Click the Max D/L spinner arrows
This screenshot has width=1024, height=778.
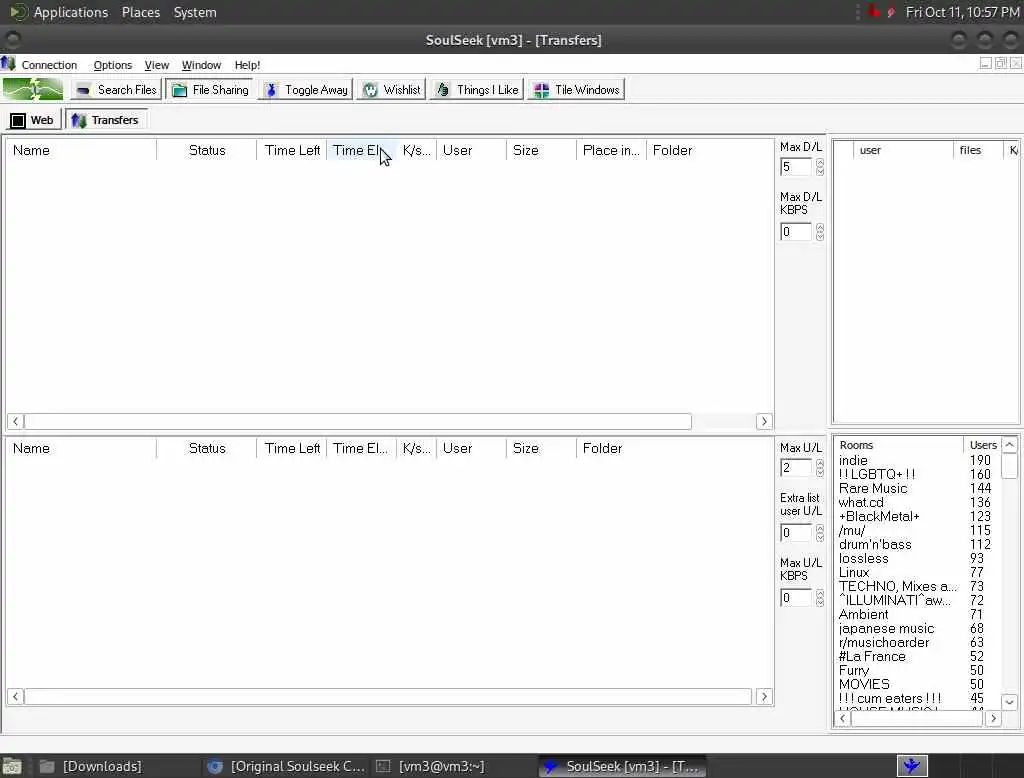coord(820,167)
